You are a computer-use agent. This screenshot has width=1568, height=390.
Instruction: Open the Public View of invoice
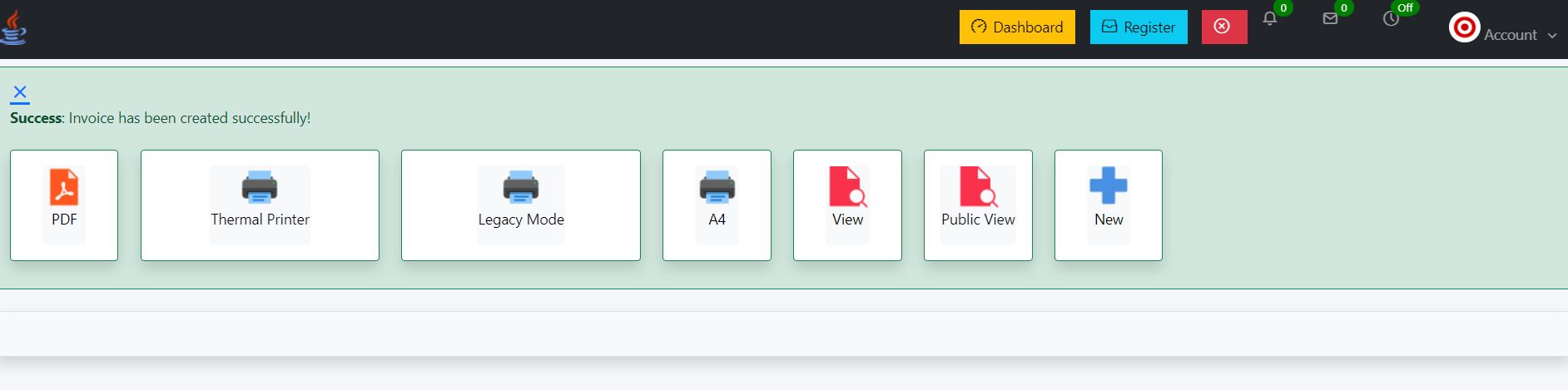[978, 205]
